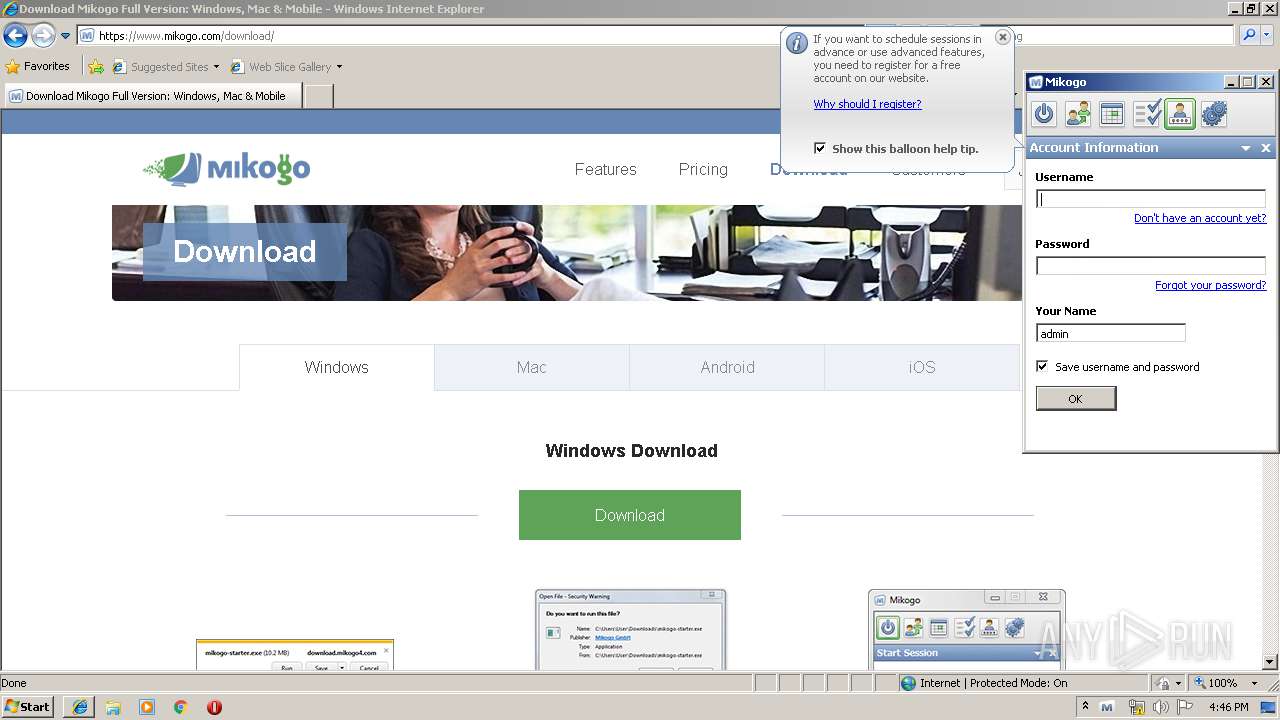Screen dimensions: 1280x720
Task: Open Mikogo Join Session people icon
Action: pos(1078,114)
